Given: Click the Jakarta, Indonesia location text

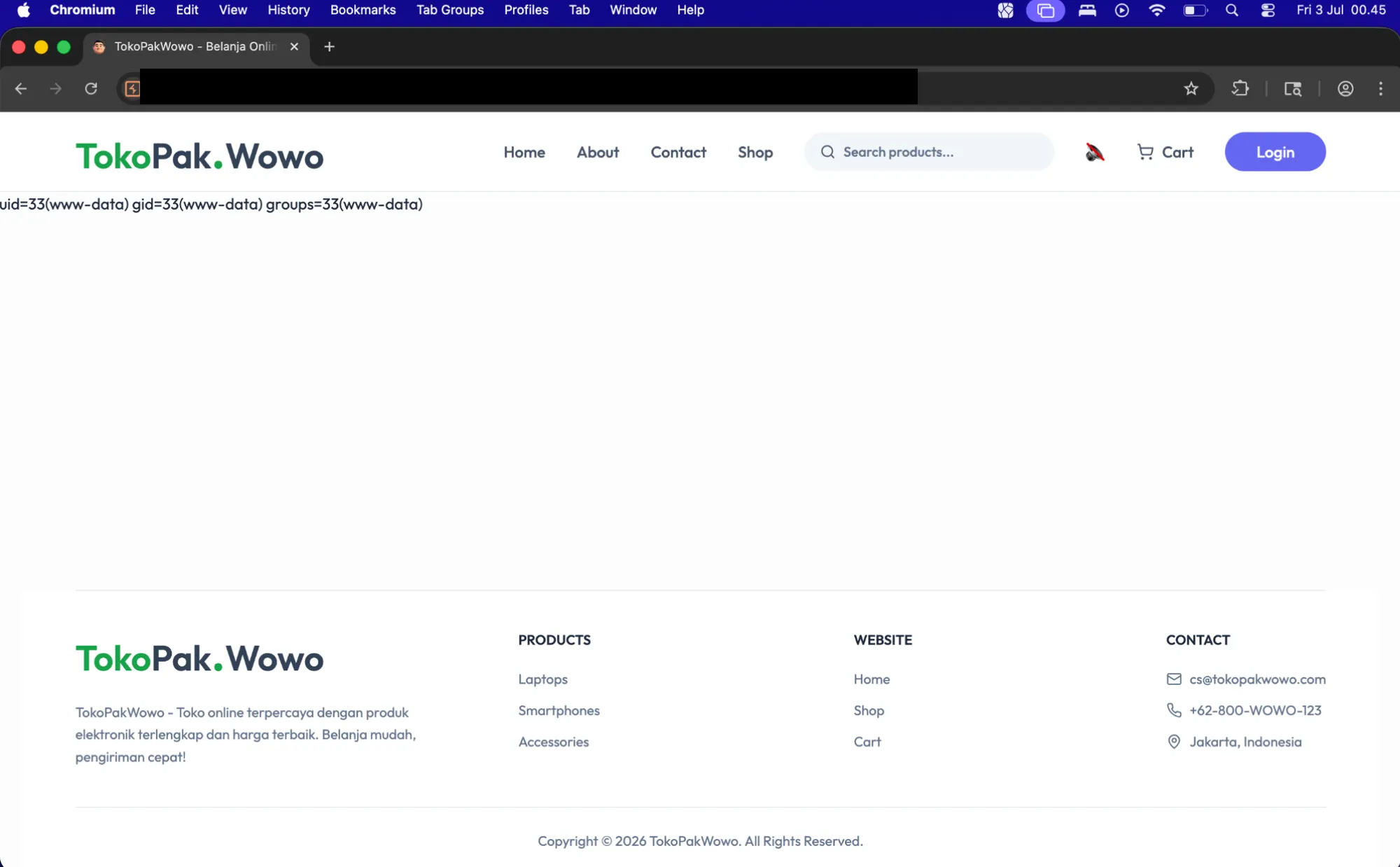Looking at the screenshot, I should (x=1245, y=742).
